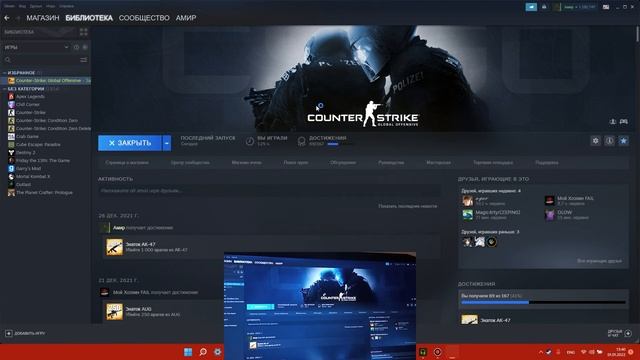Open Знаток AUG achievement thumbnail
The image size is (640, 360).
114,312
